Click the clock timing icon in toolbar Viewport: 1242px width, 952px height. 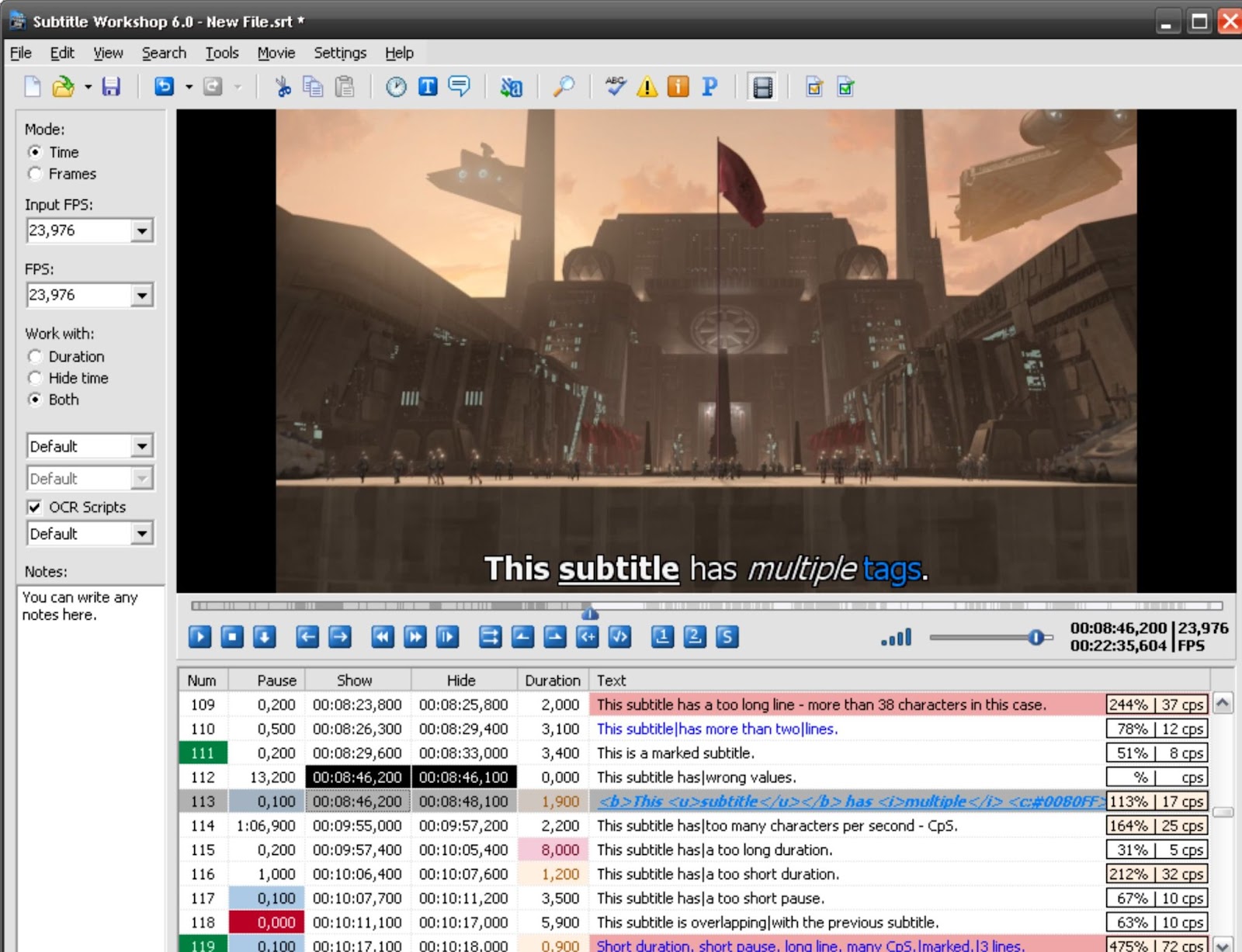pyautogui.click(x=396, y=87)
